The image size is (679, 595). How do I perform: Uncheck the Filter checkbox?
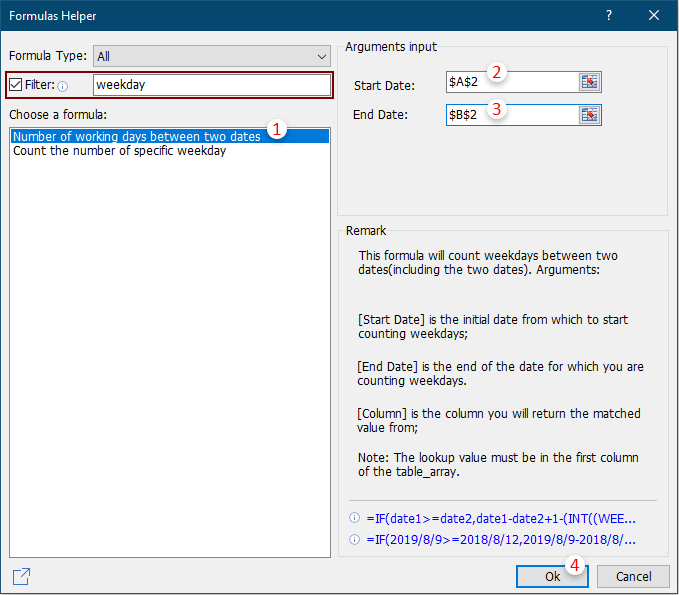pyautogui.click(x=16, y=84)
